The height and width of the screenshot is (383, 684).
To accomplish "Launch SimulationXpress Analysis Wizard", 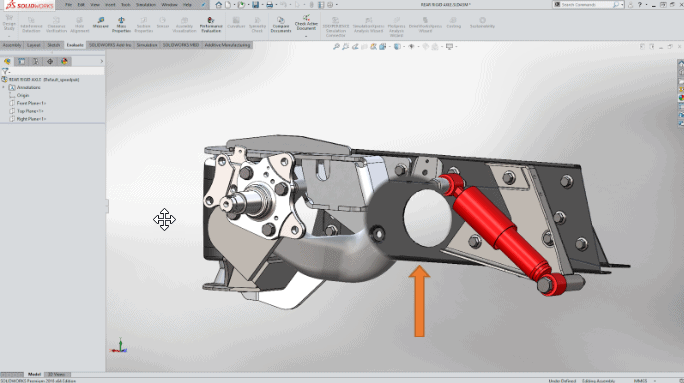I will tap(369, 25).
